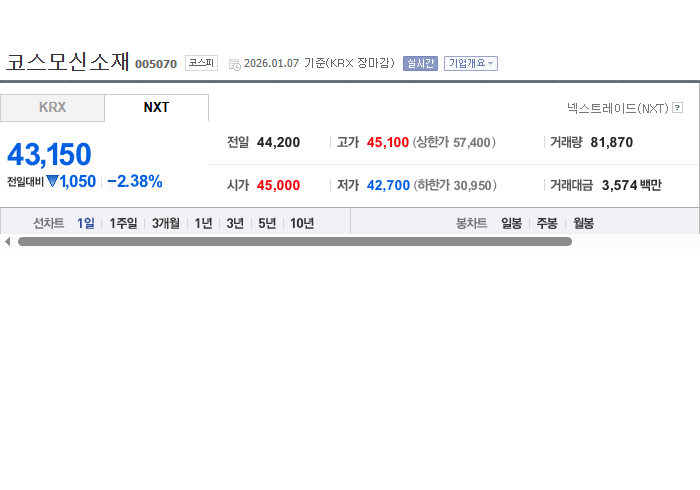Show the 주봉 candle chart
This screenshot has width=700, height=490.
pos(547,223)
